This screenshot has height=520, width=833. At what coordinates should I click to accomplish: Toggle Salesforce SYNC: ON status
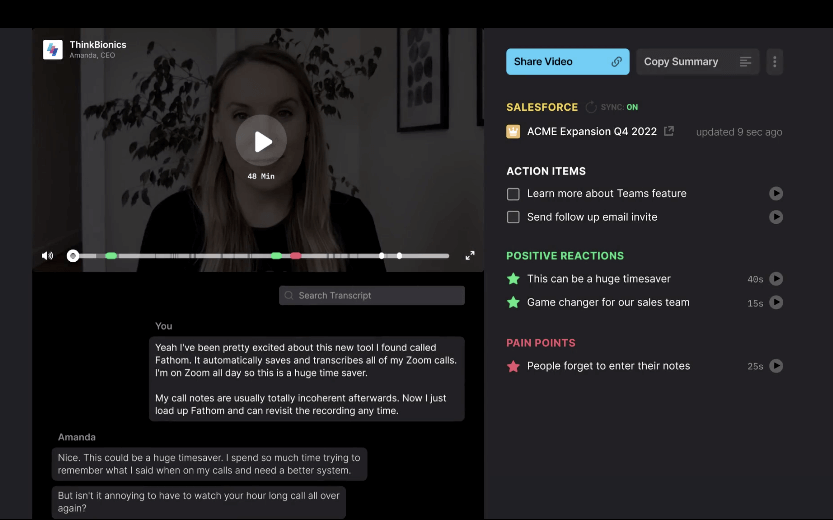pos(619,107)
